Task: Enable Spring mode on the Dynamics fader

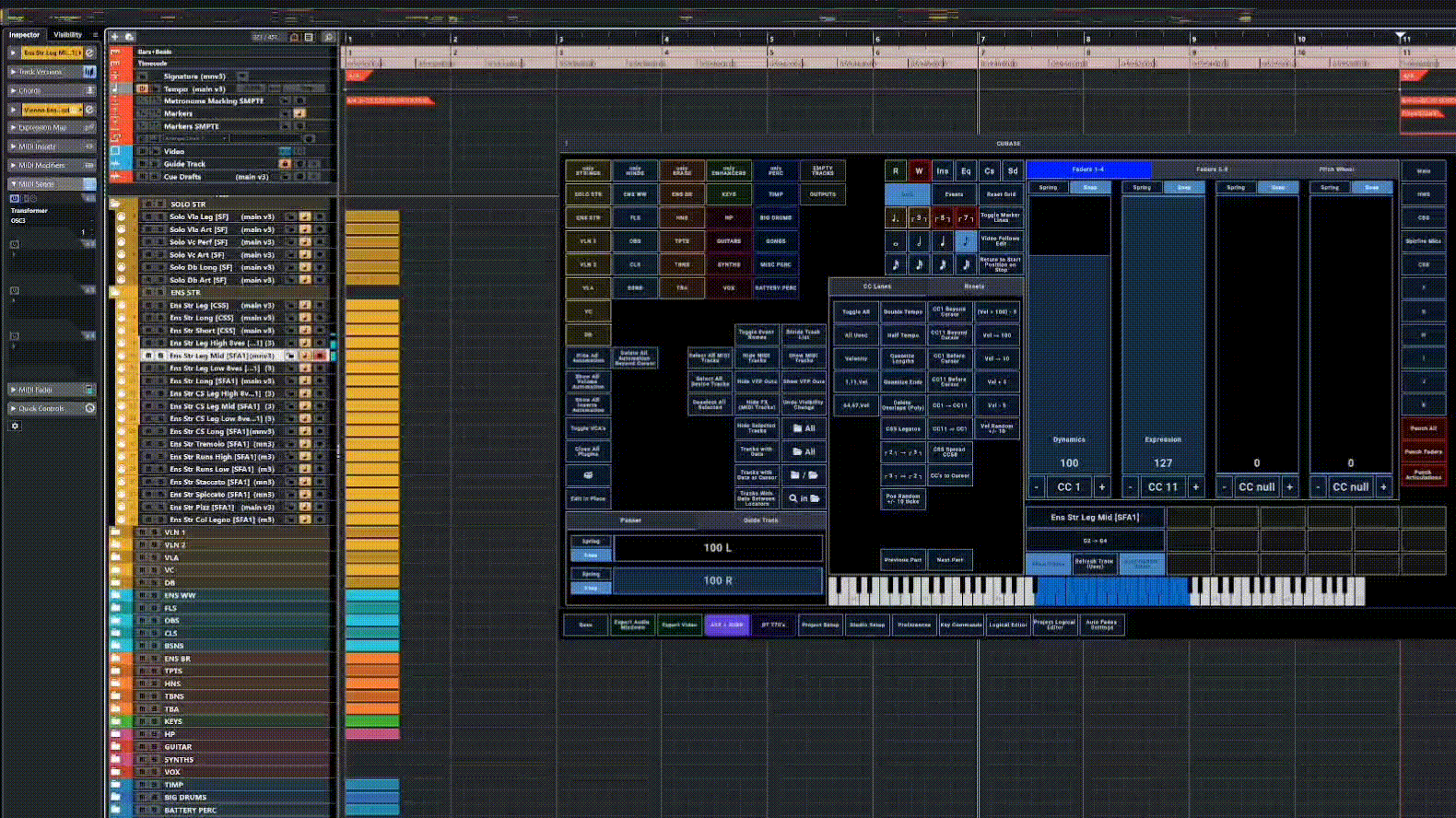Action: (x=1048, y=187)
